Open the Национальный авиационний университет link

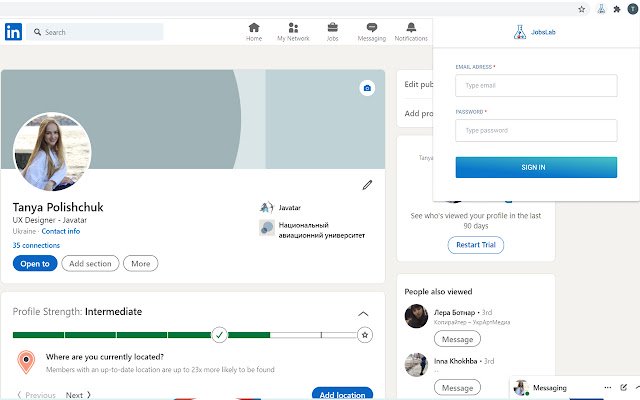(x=322, y=230)
